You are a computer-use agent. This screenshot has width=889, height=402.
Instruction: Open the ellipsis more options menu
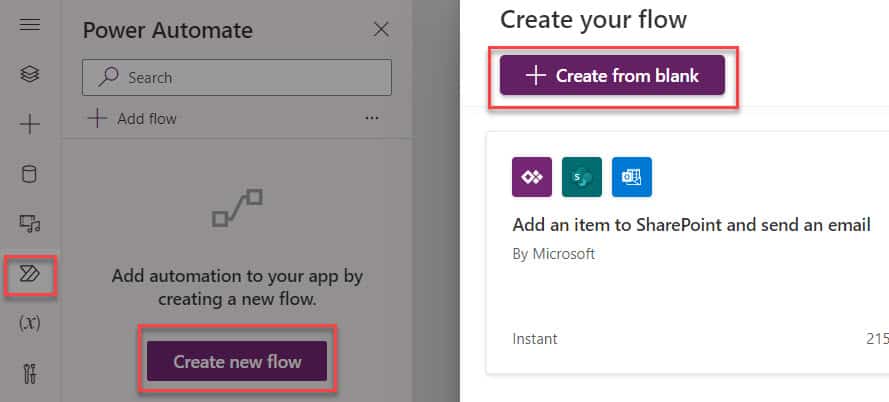pos(372,118)
